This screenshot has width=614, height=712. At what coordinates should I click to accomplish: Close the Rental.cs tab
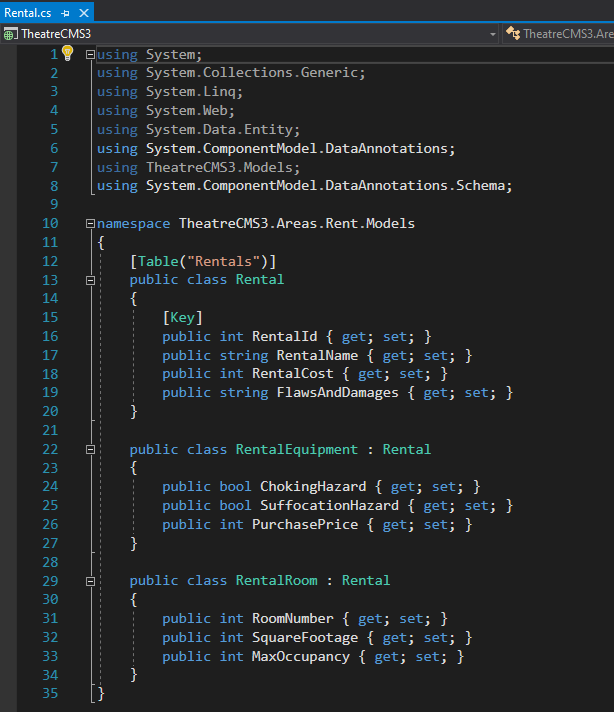tap(84, 13)
